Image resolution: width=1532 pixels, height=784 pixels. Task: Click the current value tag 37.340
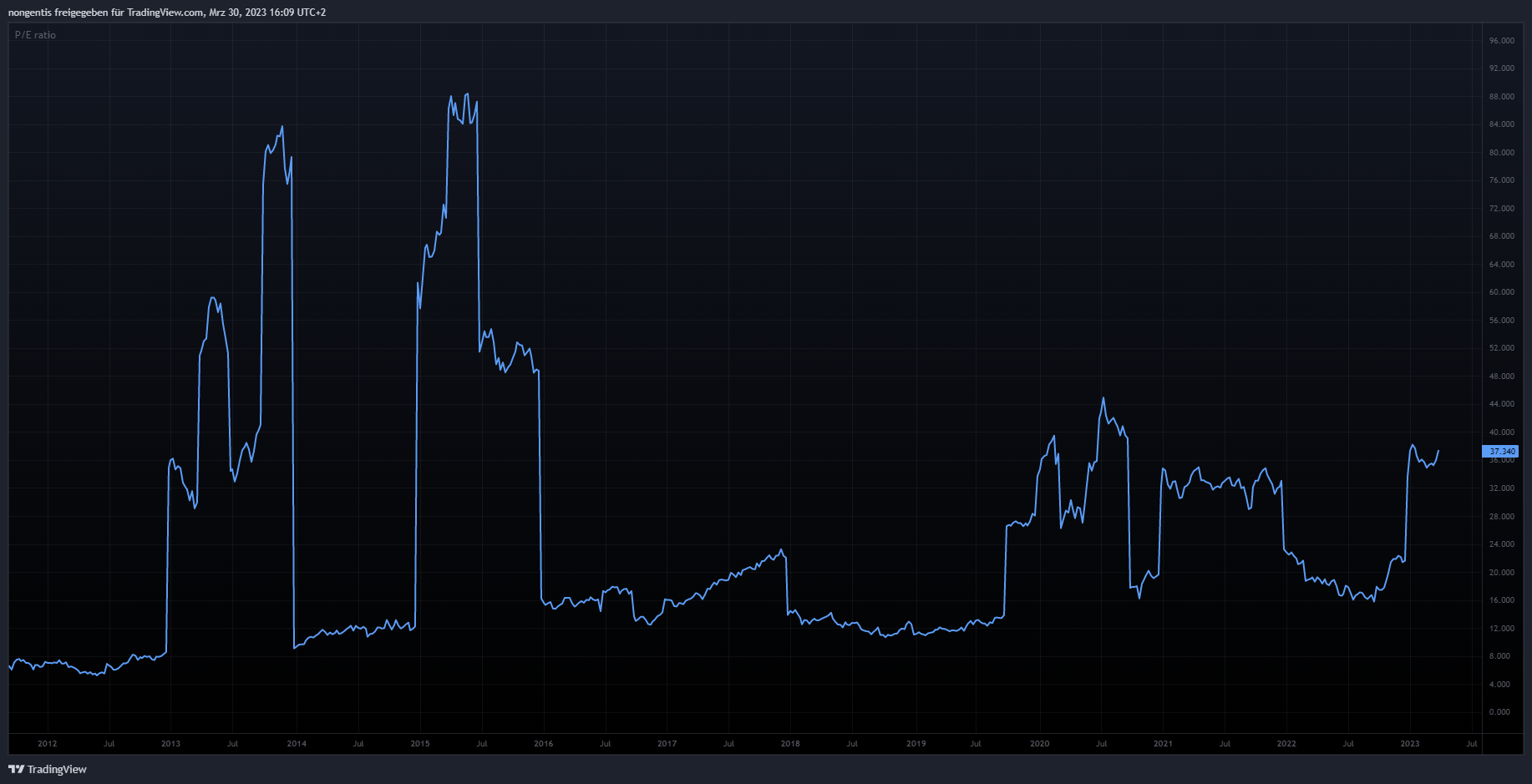pyautogui.click(x=1499, y=451)
